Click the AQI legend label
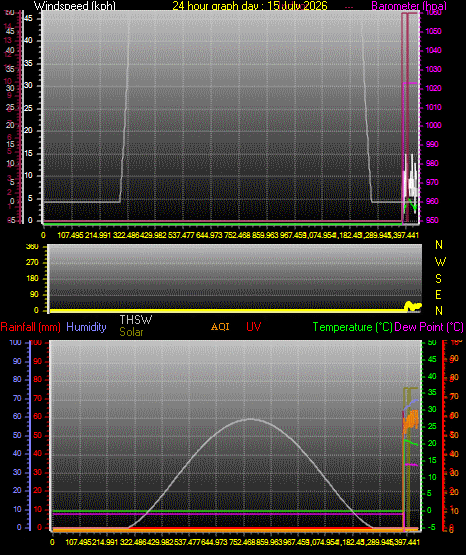Screen dimensions: 466x555 click(x=220, y=327)
